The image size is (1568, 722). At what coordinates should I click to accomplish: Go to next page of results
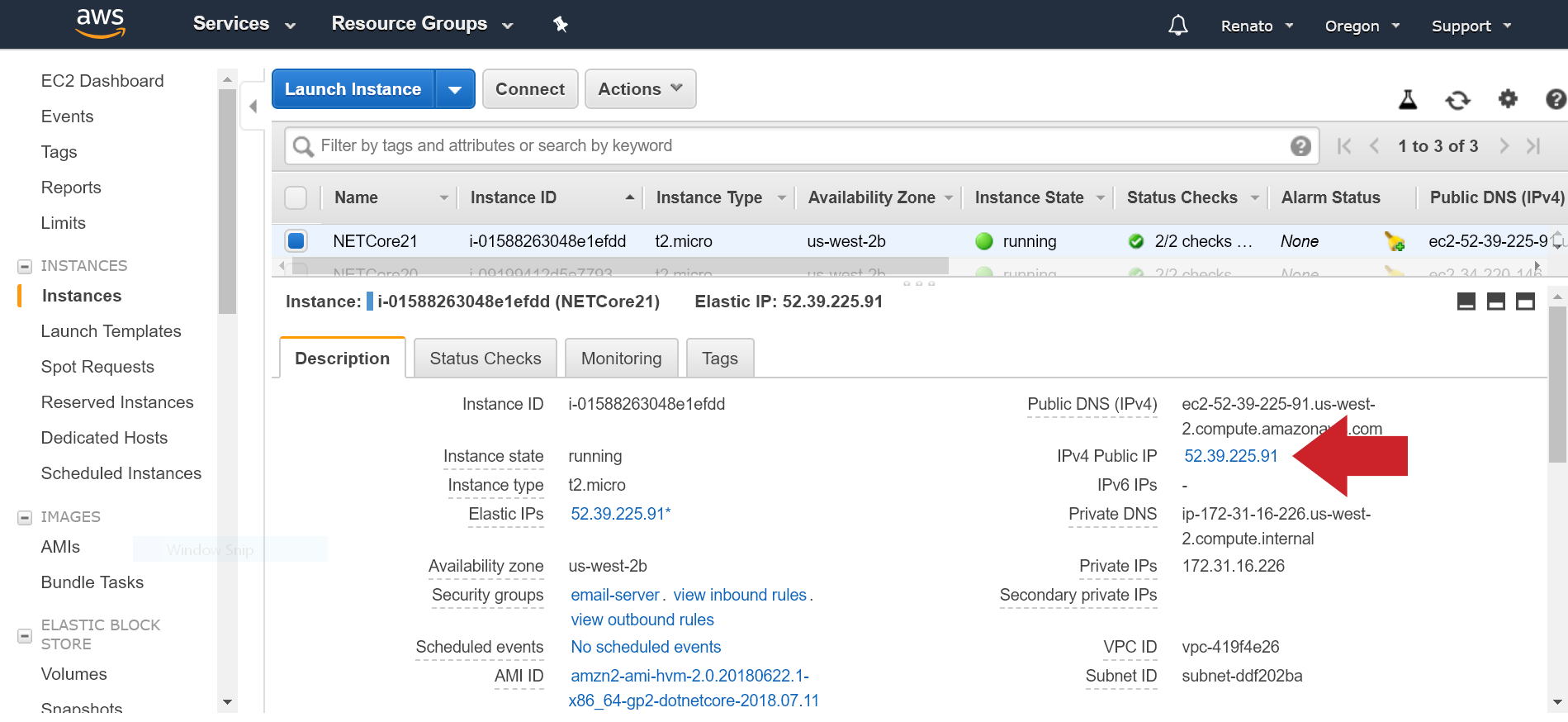1504,146
